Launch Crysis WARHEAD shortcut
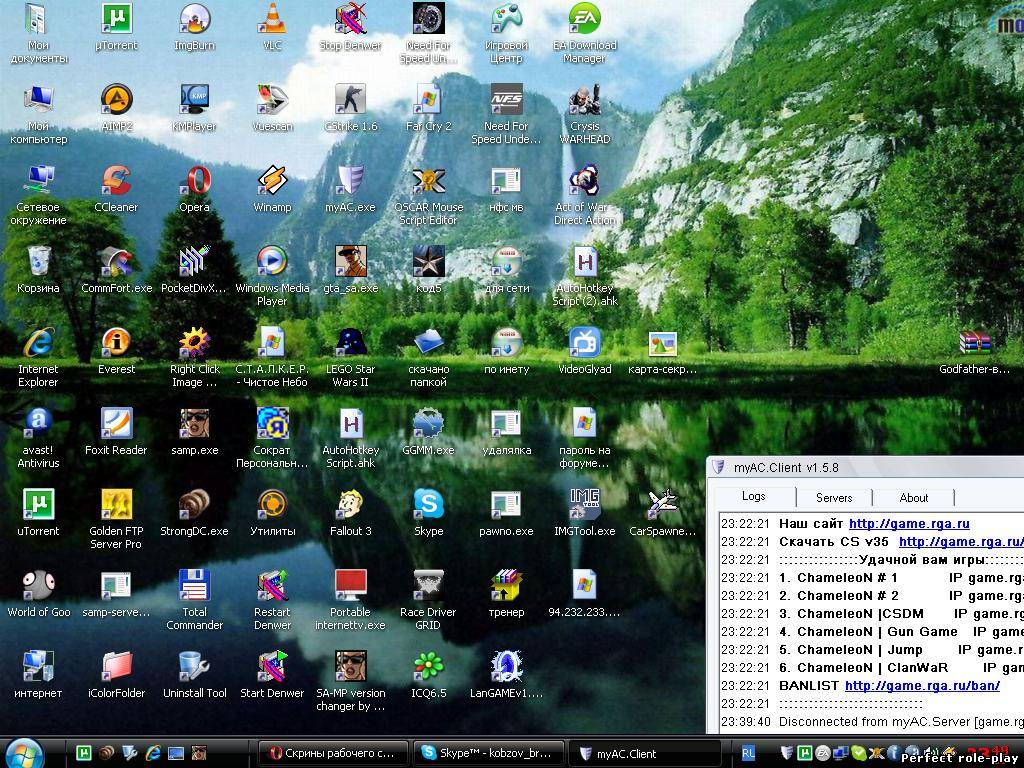 pyautogui.click(x=584, y=114)
